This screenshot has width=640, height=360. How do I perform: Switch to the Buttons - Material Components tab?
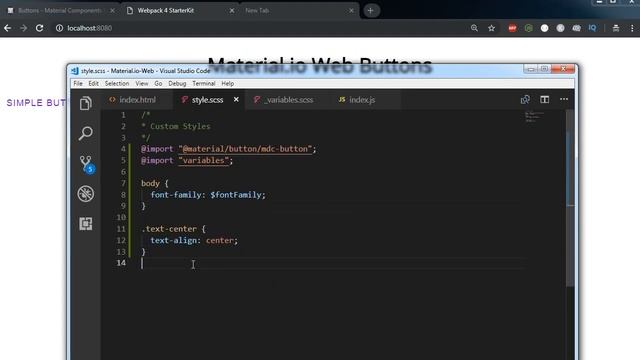[59, 11]
